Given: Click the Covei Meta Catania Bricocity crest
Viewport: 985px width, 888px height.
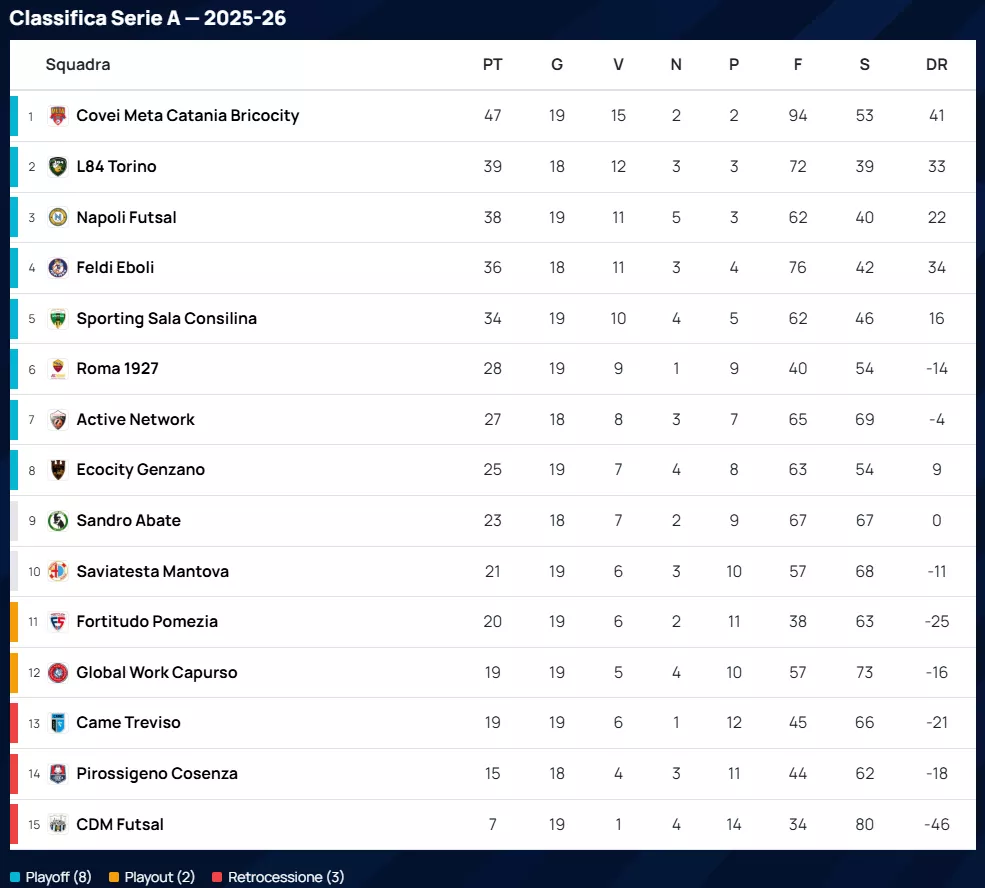Looking at the screenshot, I should point(58,116).
